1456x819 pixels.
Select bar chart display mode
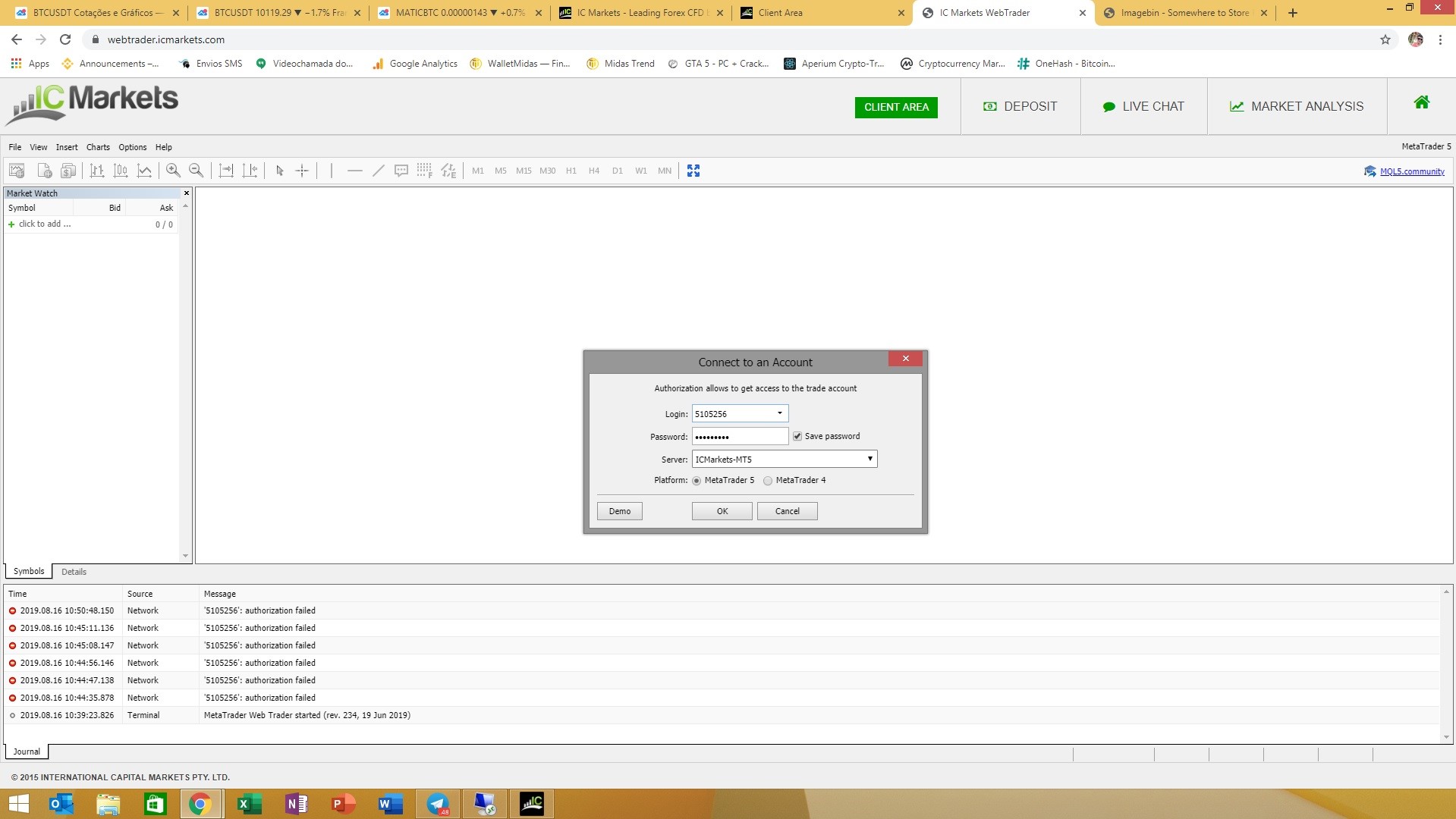[97, 171]
